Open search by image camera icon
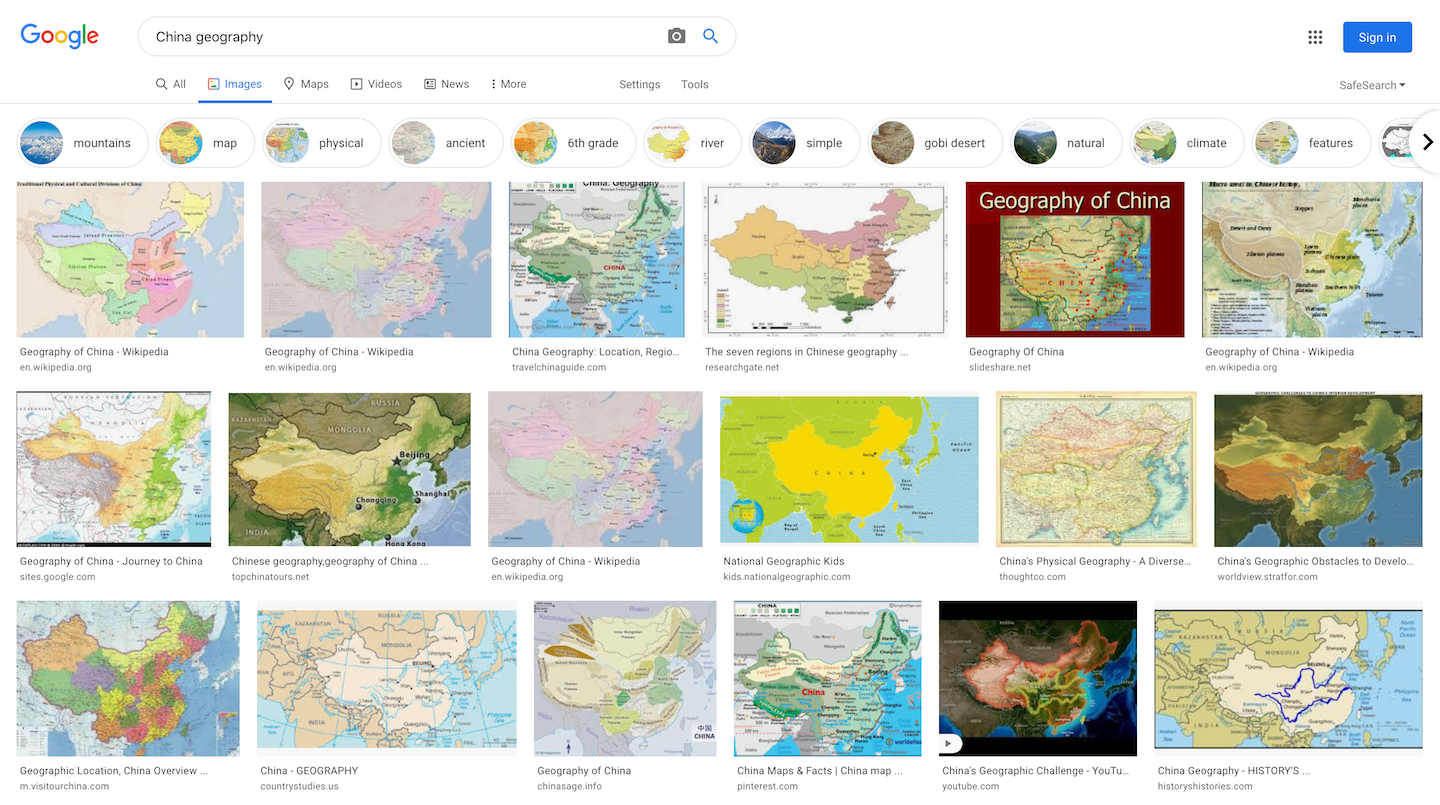This screenshot has height=805, width=1440. [x=677, y=36]
